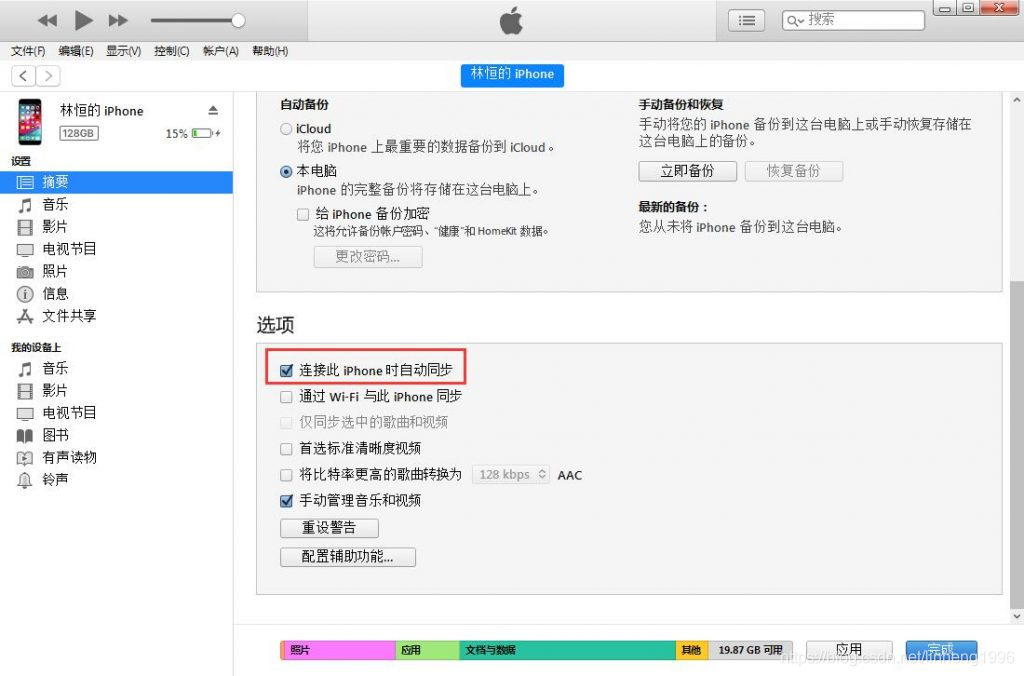Click the 信息 info icon

[x=25, y=294]
